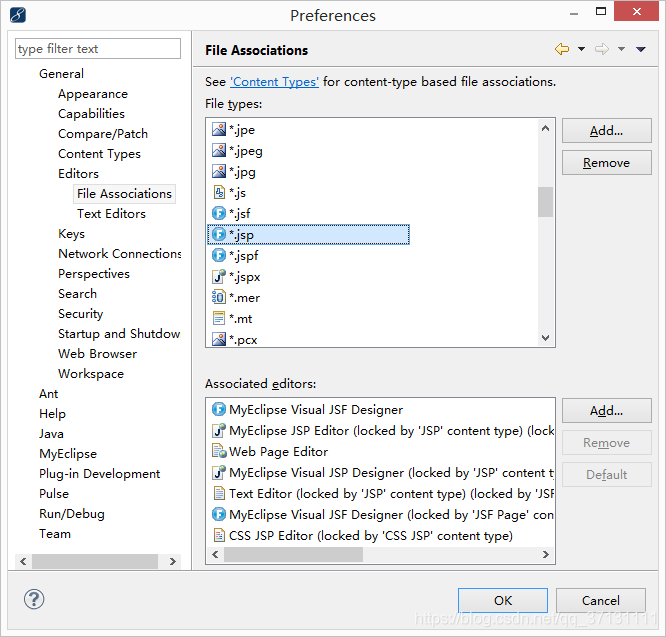Screen dimensions: 666x637
Task: Click the *.jsp file type icon
Action: 219,234
